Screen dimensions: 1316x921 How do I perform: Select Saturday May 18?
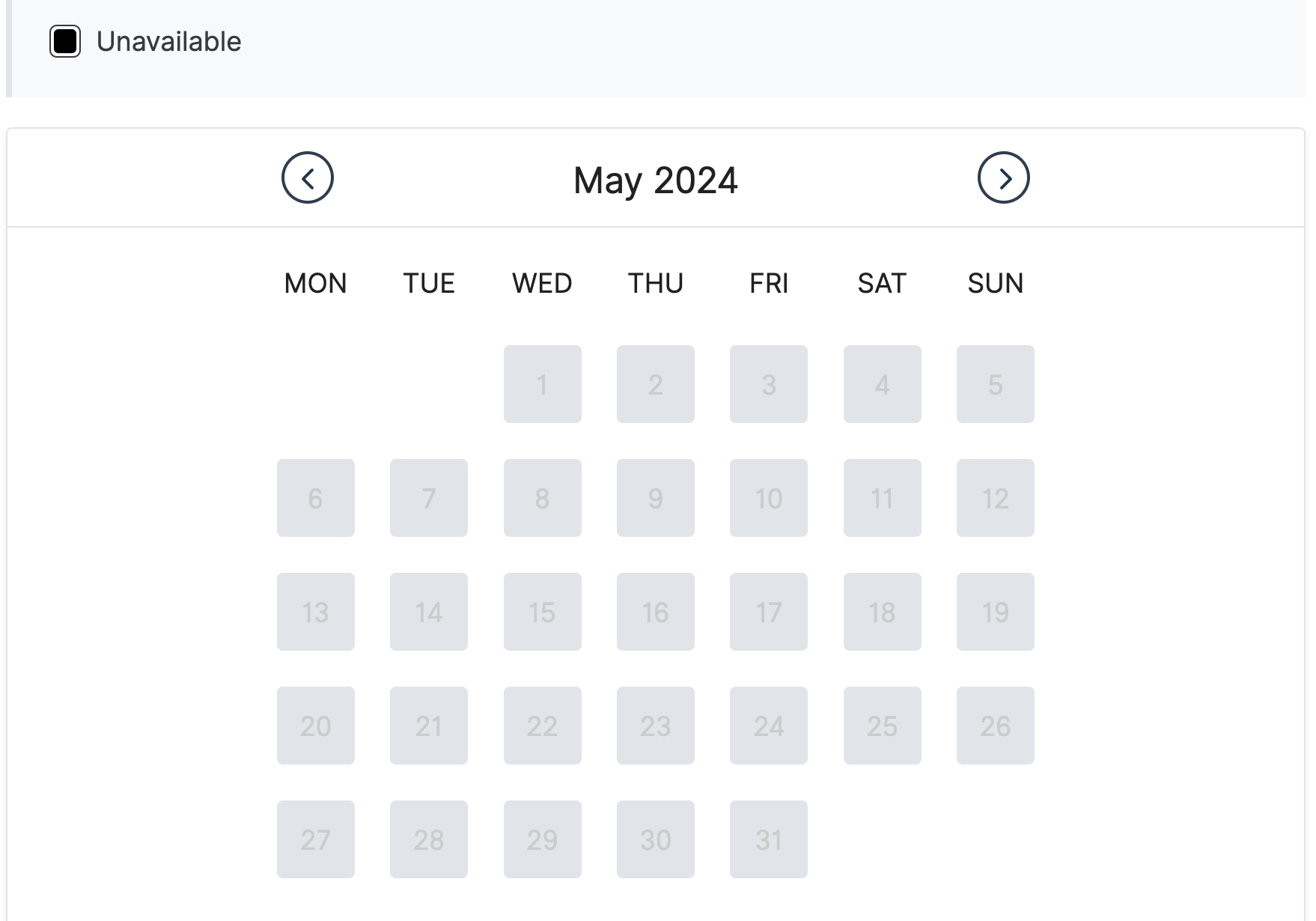tap(882, 612)
